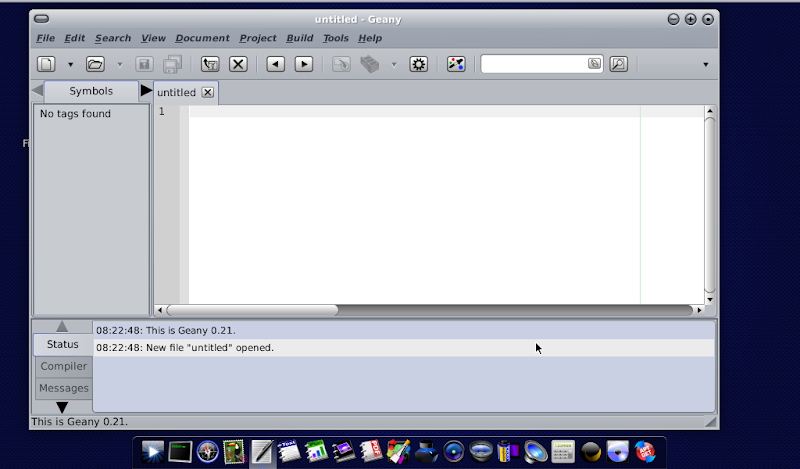Select 'New file "untitled" opened.' log line
Image resolution: width=800 pixels, height=469 pixels.
point(404,348)
